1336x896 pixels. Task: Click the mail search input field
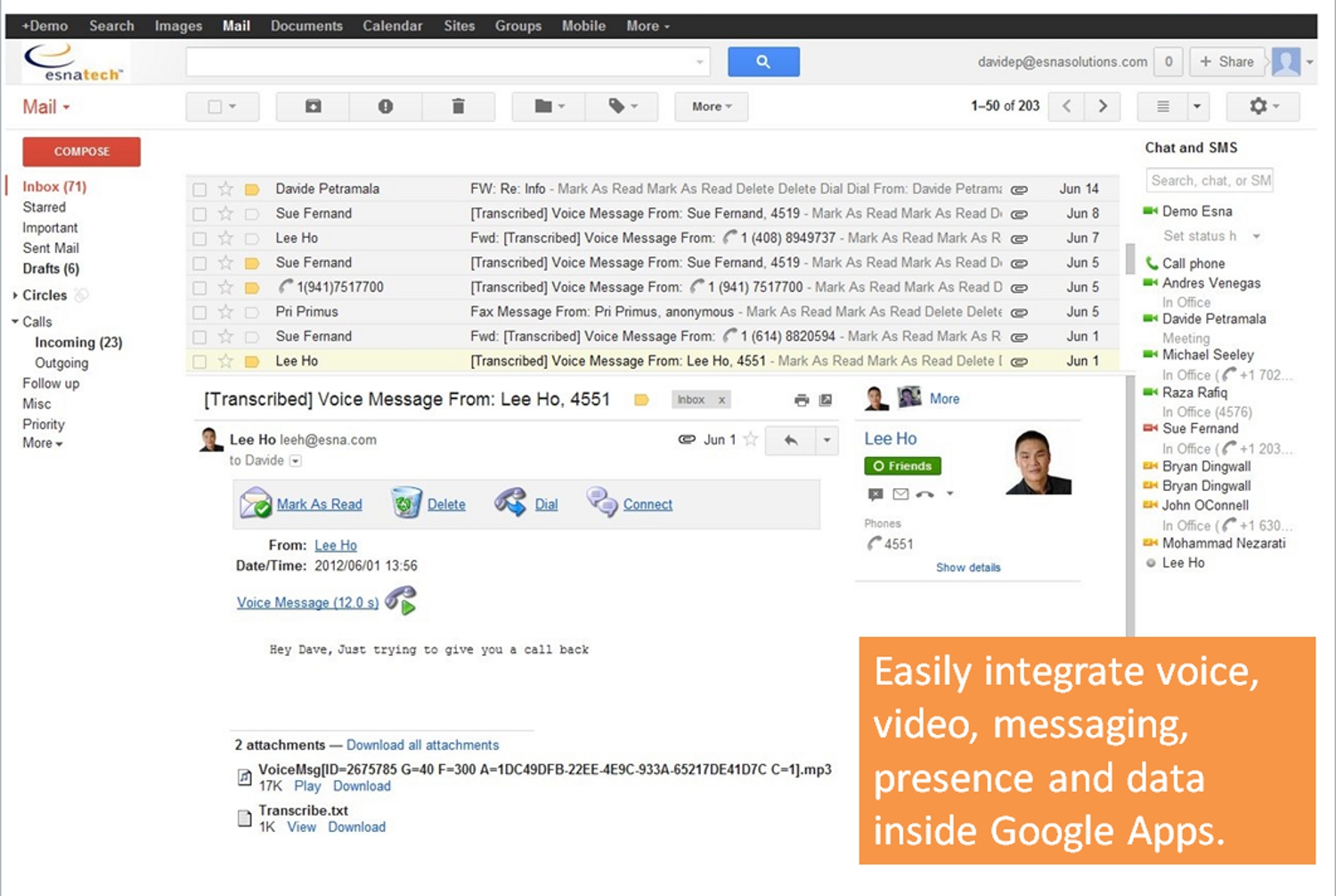[440, 61]
